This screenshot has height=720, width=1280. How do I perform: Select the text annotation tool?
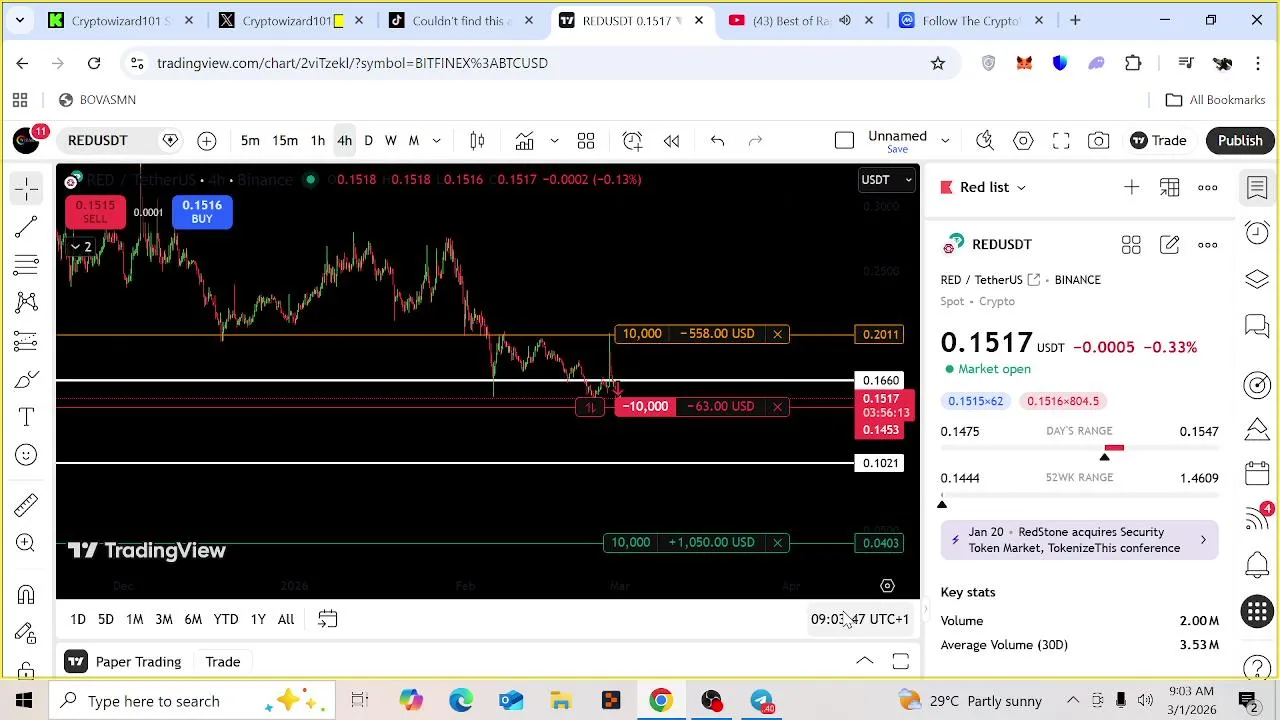coord(27,417)
